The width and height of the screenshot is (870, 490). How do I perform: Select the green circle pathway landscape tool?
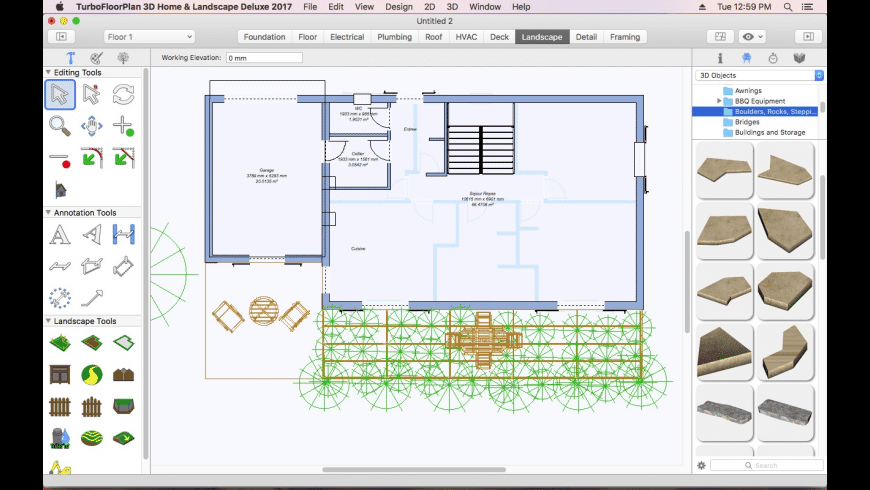[x=91, y=375]
